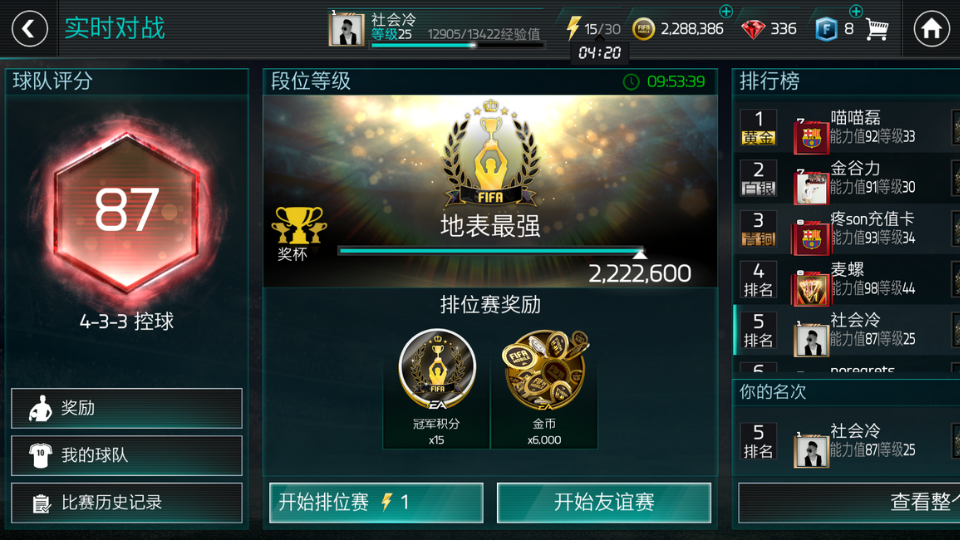Tap the trophy progress bar marker
This screenshot has height=540, width=960.
(640, 253)
